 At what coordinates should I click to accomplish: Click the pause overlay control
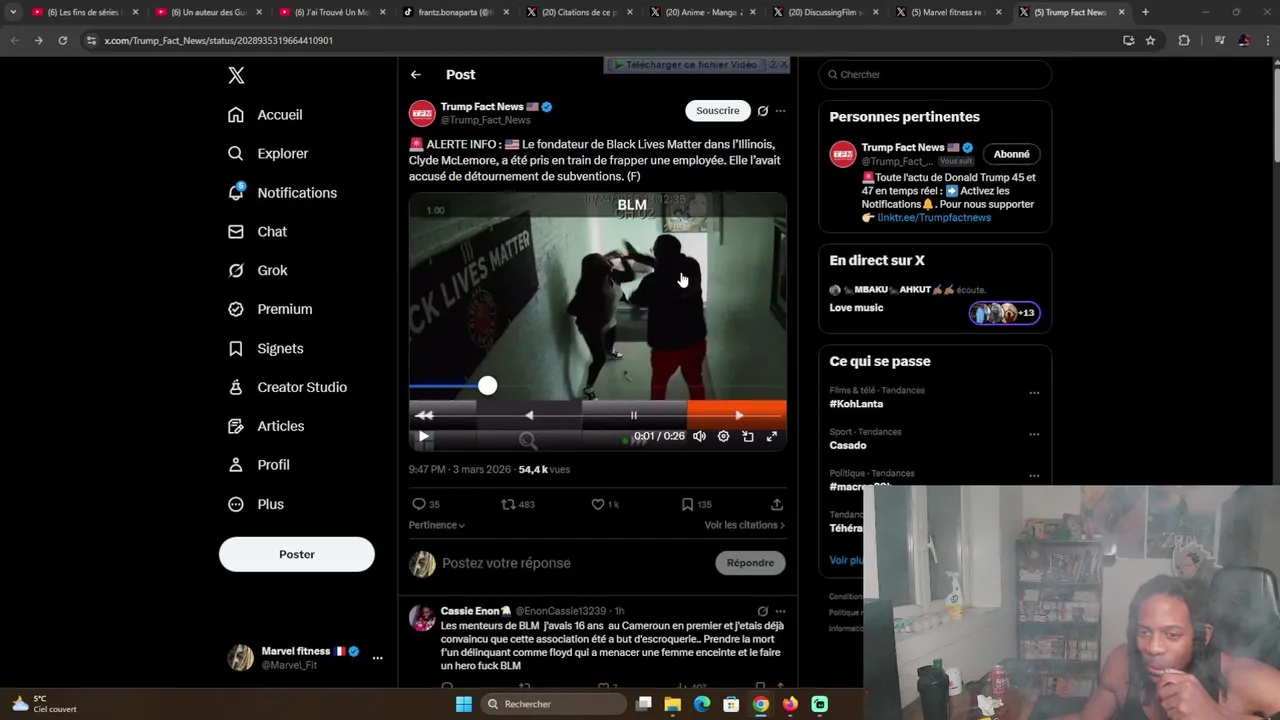[633, 415]
